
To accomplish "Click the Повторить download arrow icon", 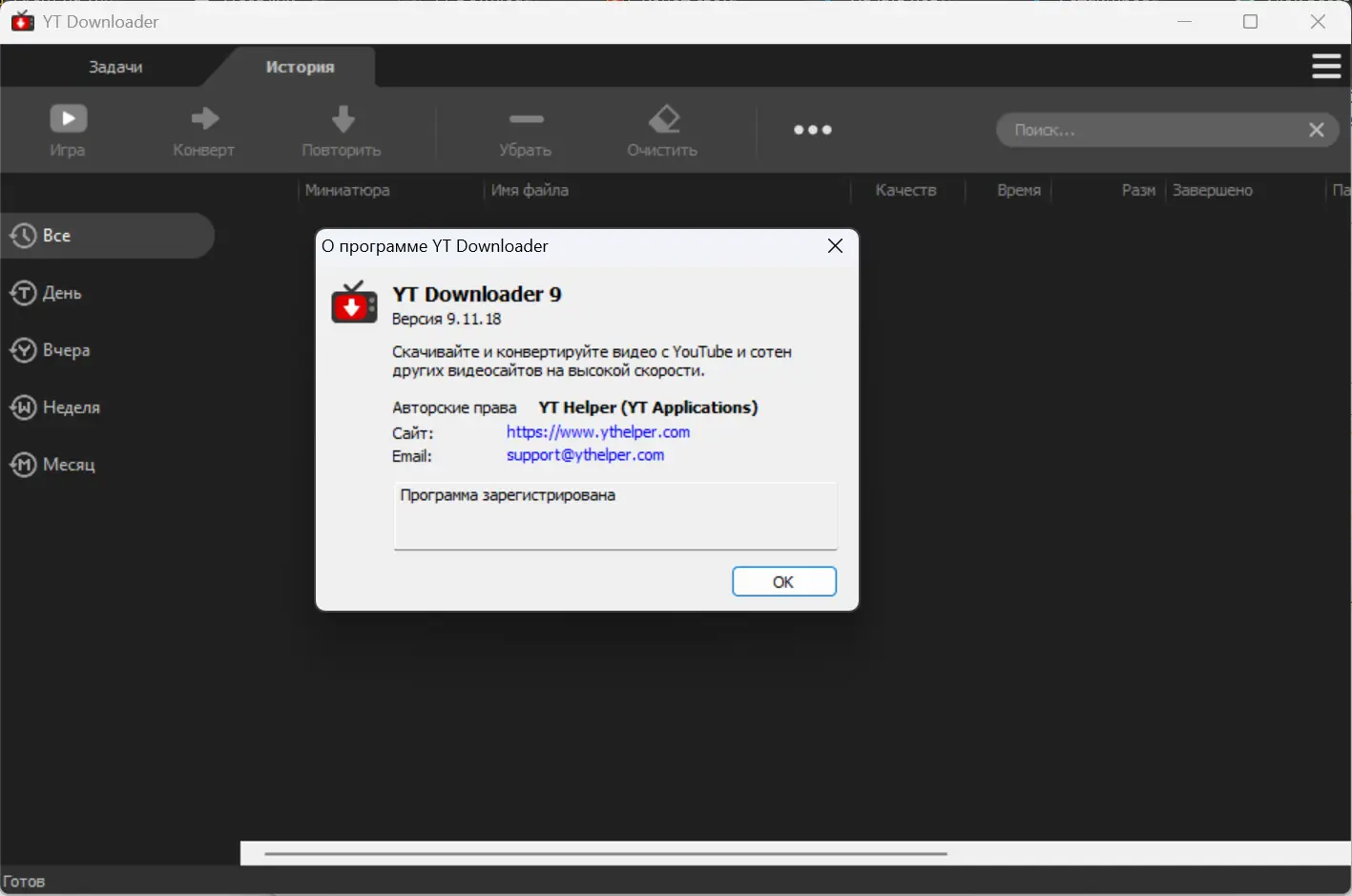I will click(343, 118).
